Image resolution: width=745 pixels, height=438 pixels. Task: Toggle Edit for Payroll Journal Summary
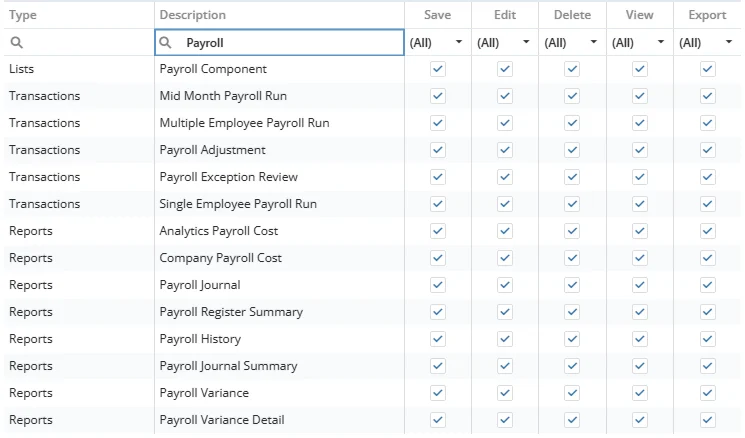point(505,366)
